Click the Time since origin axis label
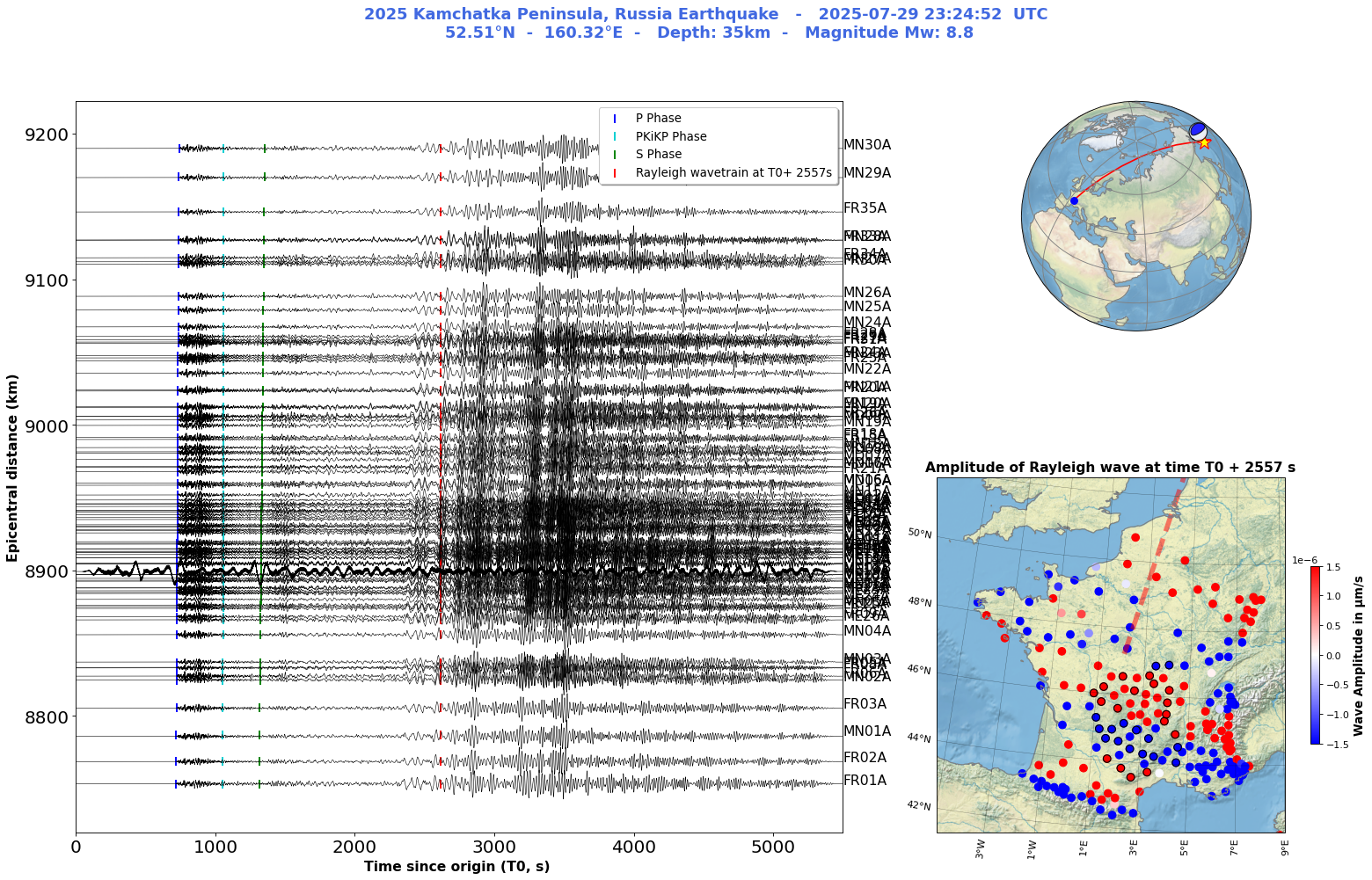 click(456, 867)
